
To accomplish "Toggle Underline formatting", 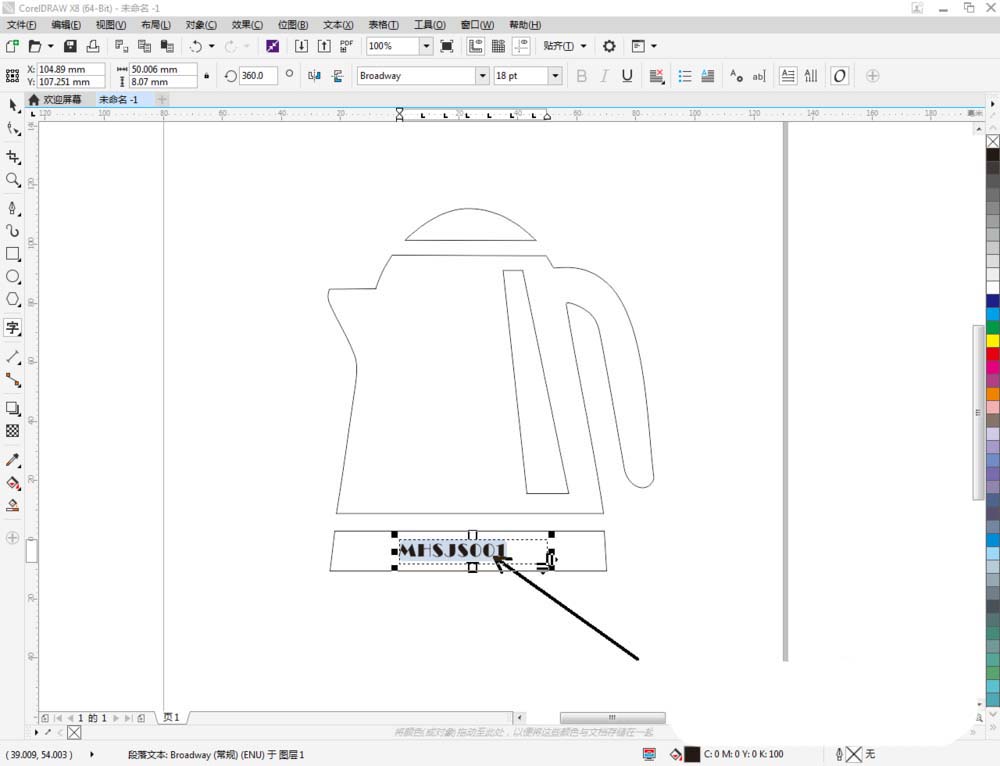I will [627, 76].
